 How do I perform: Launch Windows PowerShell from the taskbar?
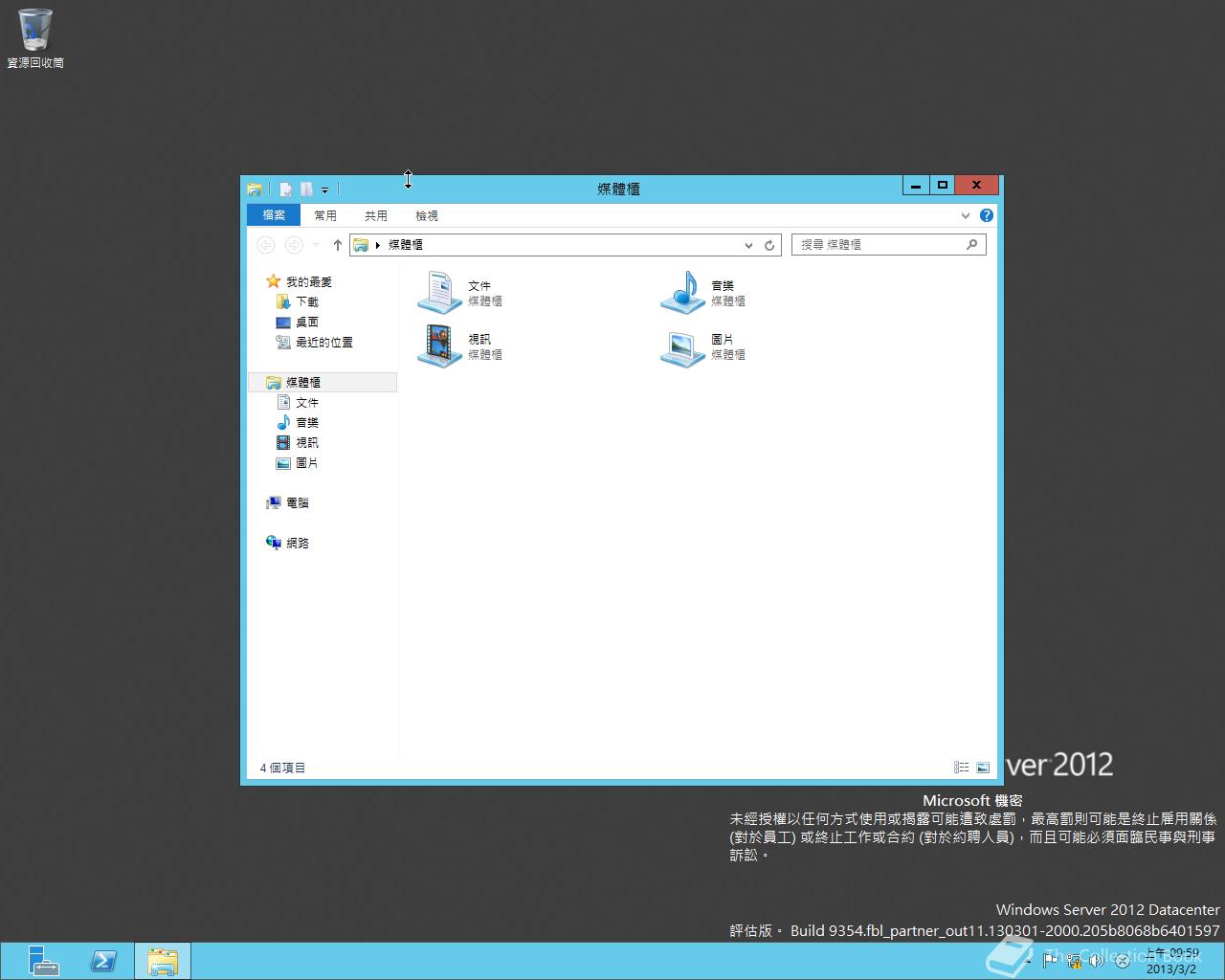pos(103,961)
